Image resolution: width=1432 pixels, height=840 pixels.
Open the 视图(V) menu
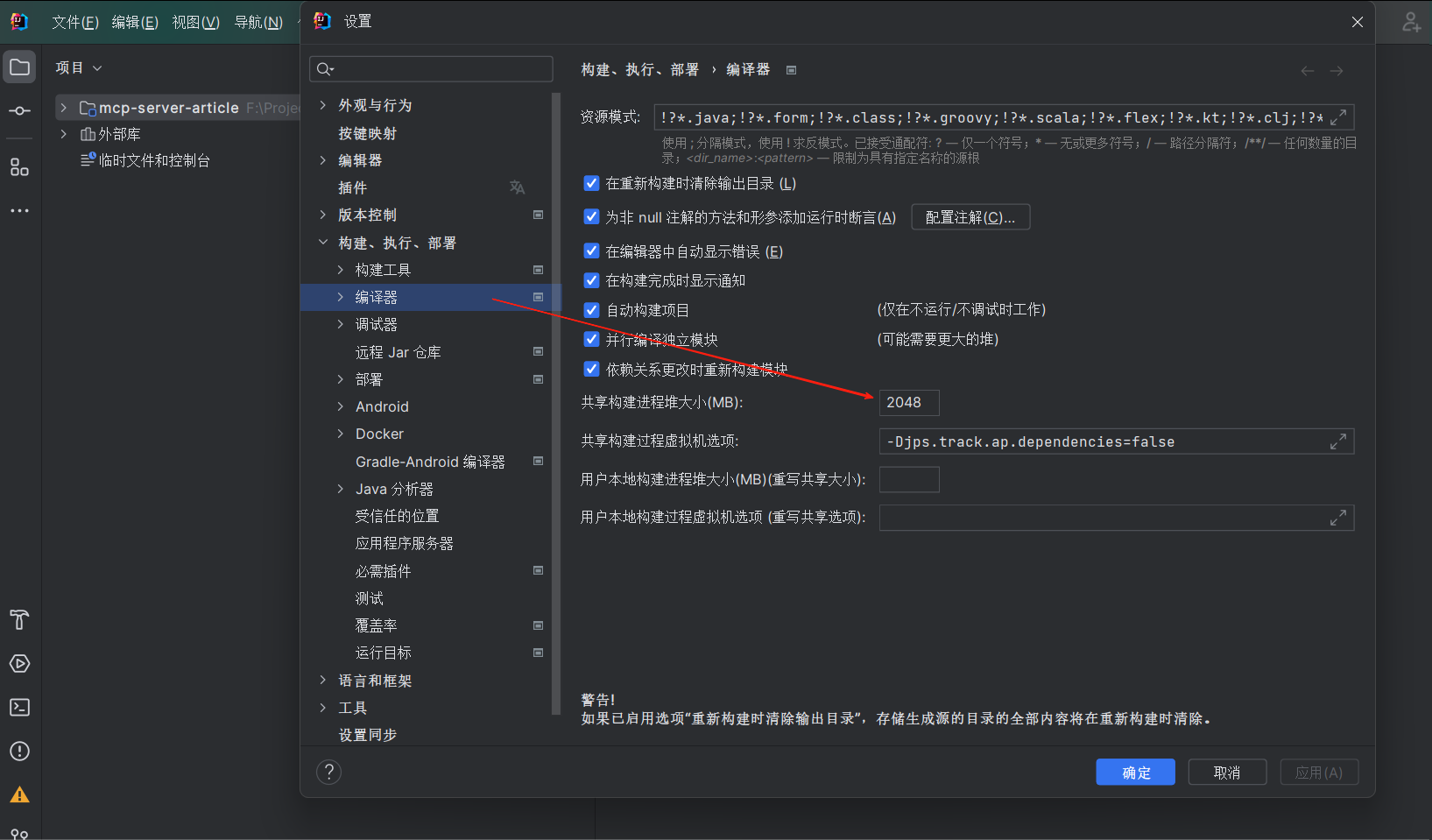195,22
